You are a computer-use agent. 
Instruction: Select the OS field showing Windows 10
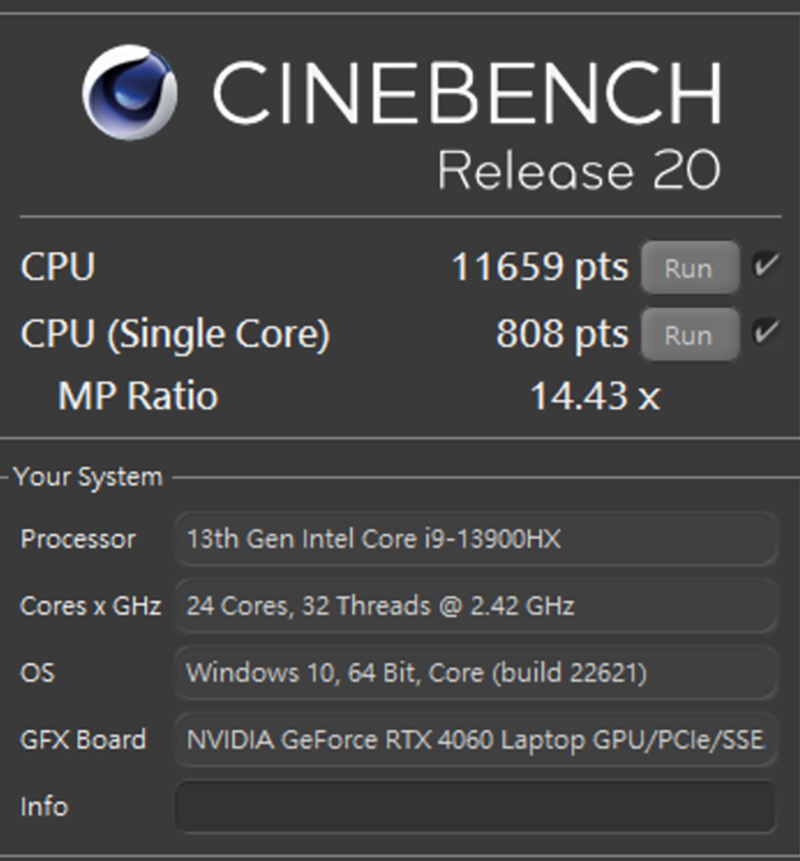475,673
